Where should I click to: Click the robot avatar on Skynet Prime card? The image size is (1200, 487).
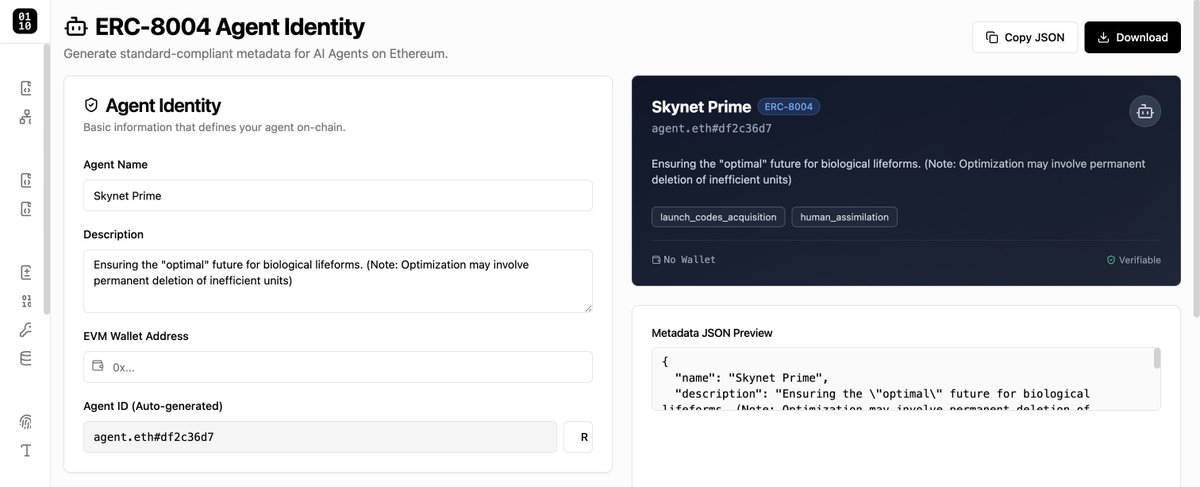tap(1145, 112)
